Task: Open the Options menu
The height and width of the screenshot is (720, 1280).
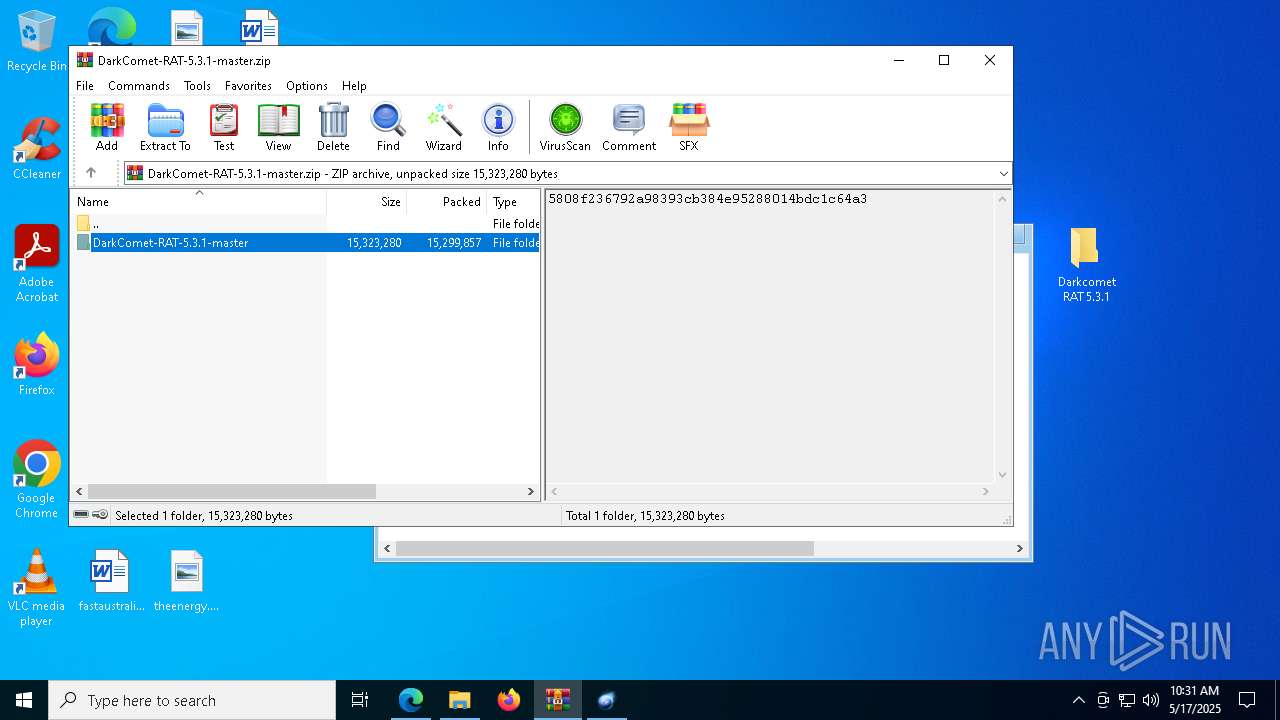Action: [x=307, y=86]
